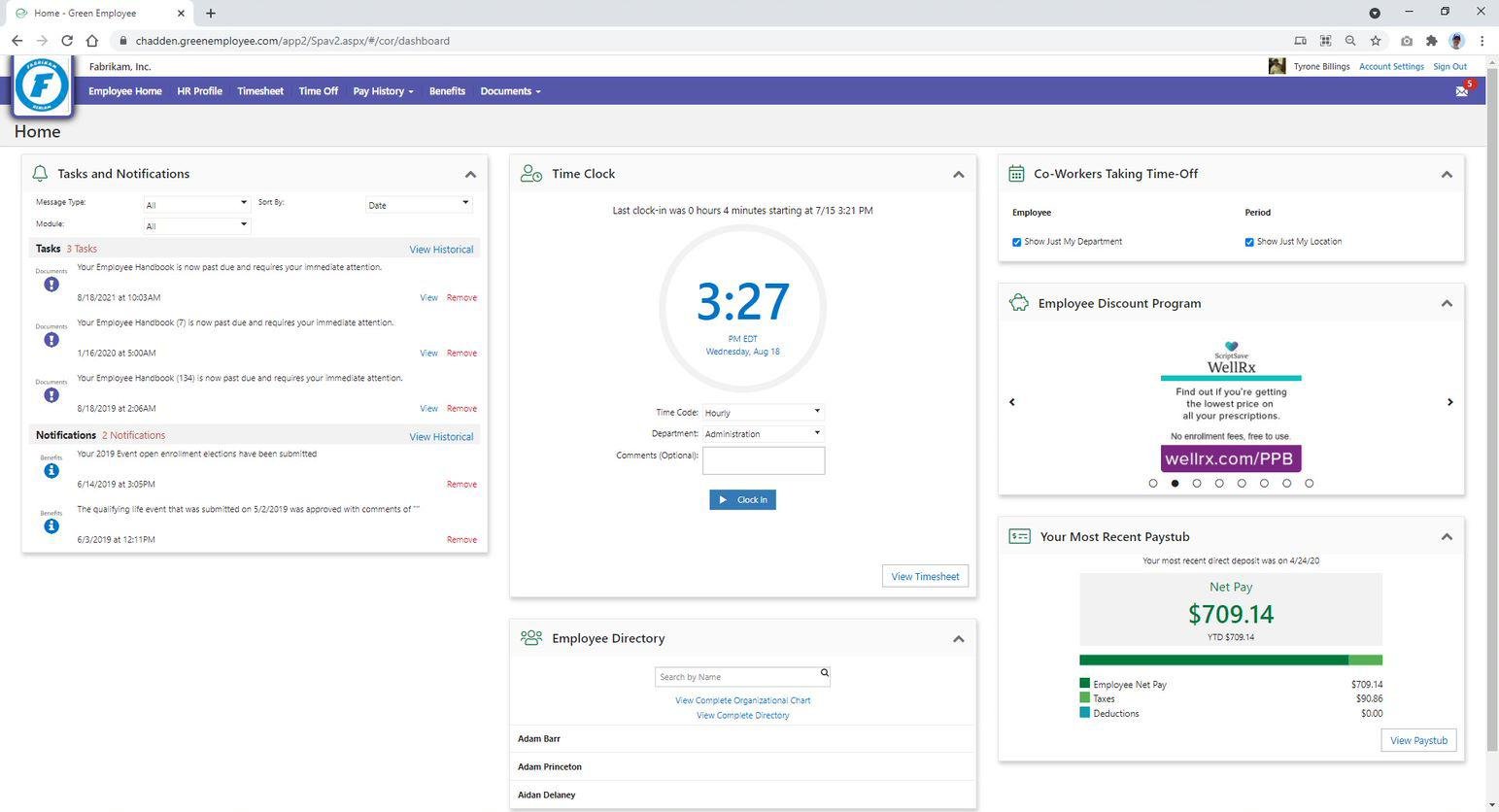Collapse the Tasks and Notifications panel
The height and width of the screenshot is (812, 1499).
470,175
